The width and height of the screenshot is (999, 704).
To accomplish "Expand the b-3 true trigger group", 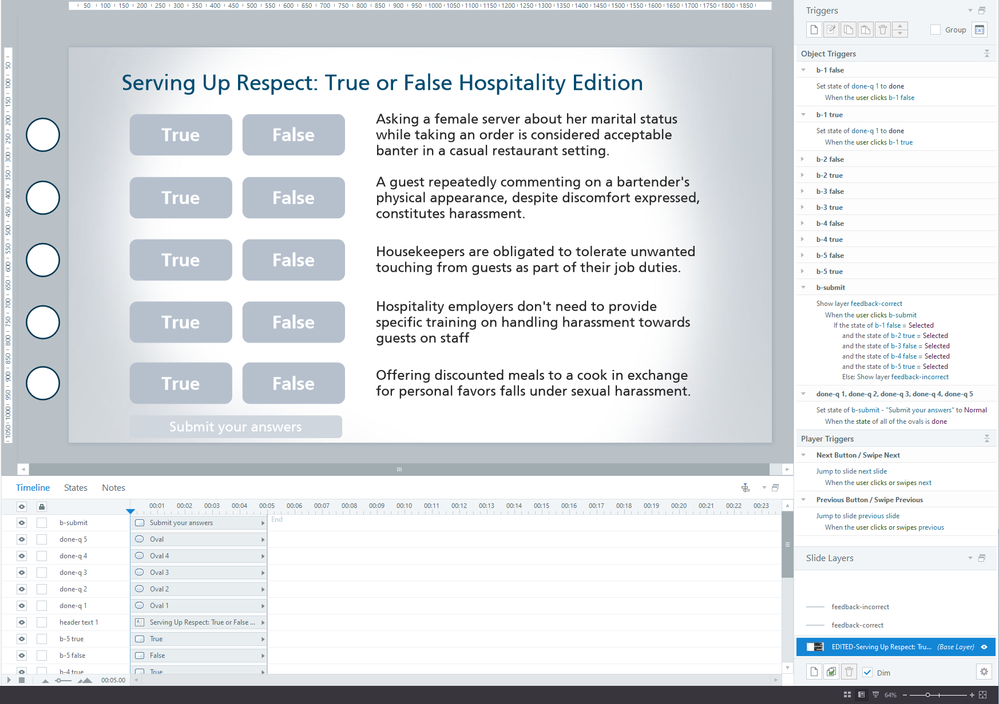I will point(803,207).
